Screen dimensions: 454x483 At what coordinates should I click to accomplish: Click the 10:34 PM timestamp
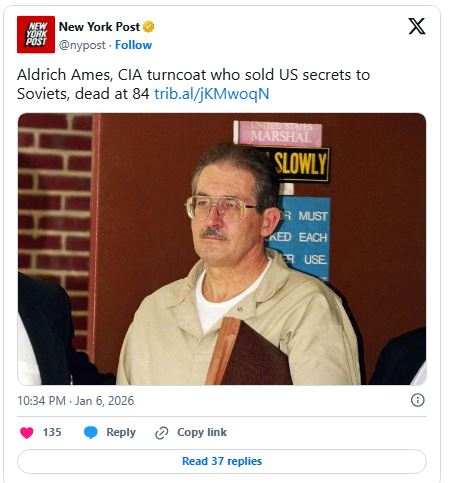pyautogui.click(x=41, y=400)
